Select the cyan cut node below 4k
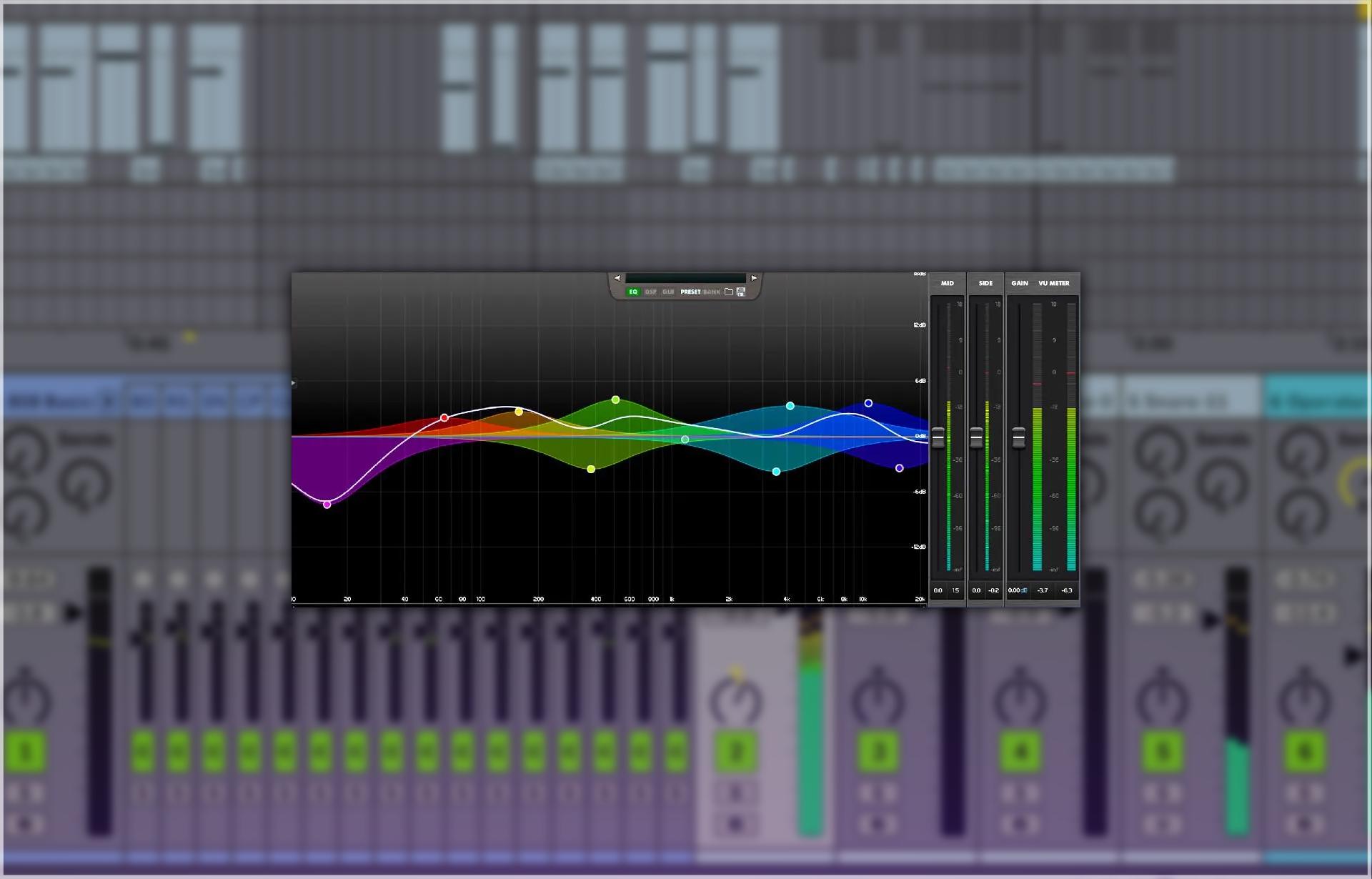 [777, 472]
